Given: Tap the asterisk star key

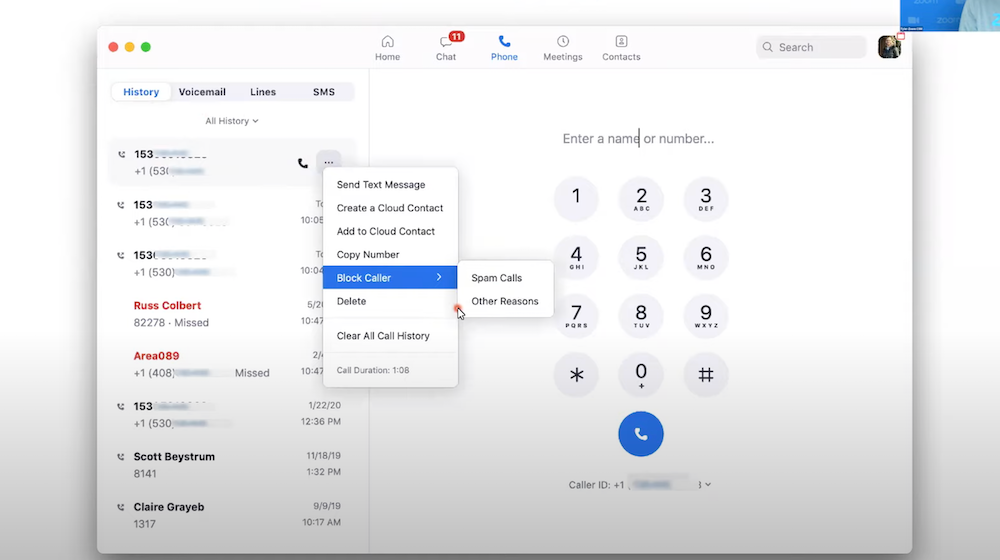Looking at the screenshot, I should (x=576, y=374).
